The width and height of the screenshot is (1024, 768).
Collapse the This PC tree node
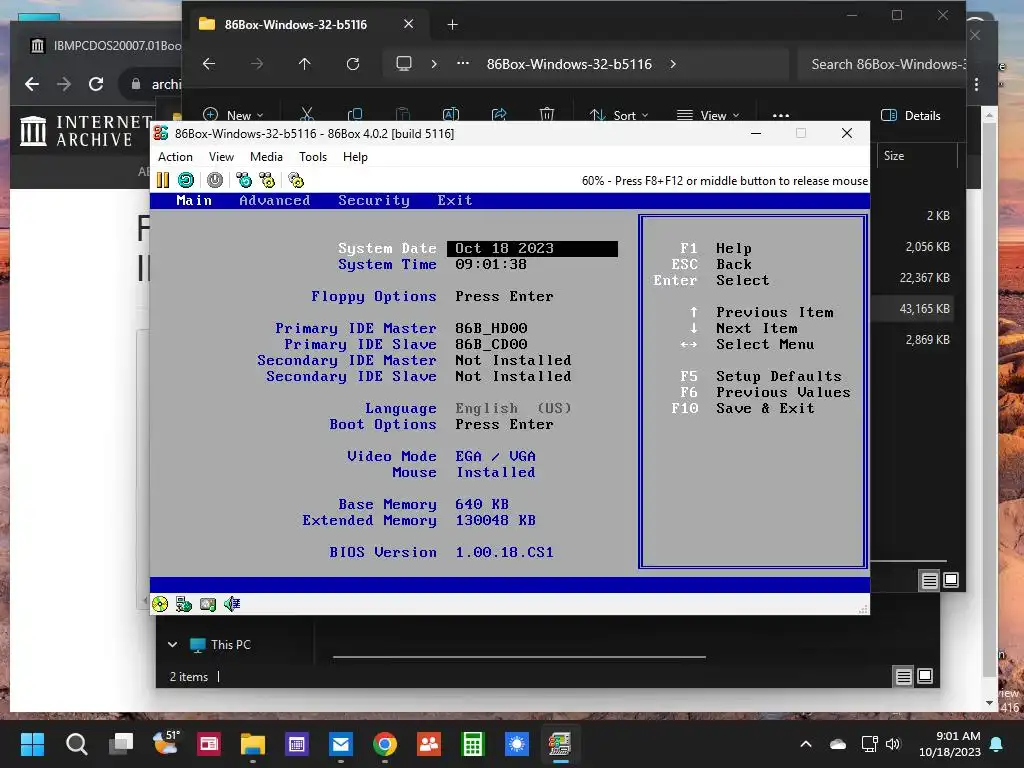pyautogui.click(x=172, y=645)
